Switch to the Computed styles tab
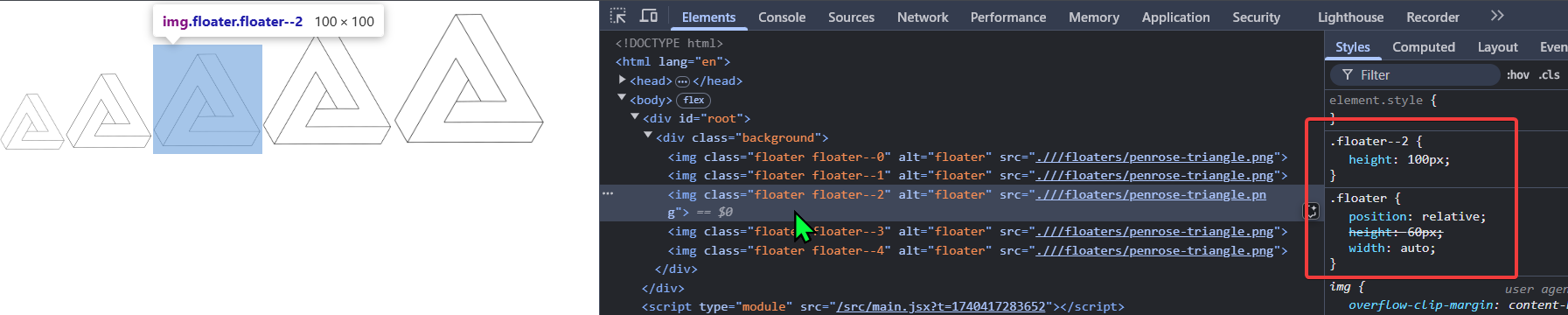 click(1424, 47)
